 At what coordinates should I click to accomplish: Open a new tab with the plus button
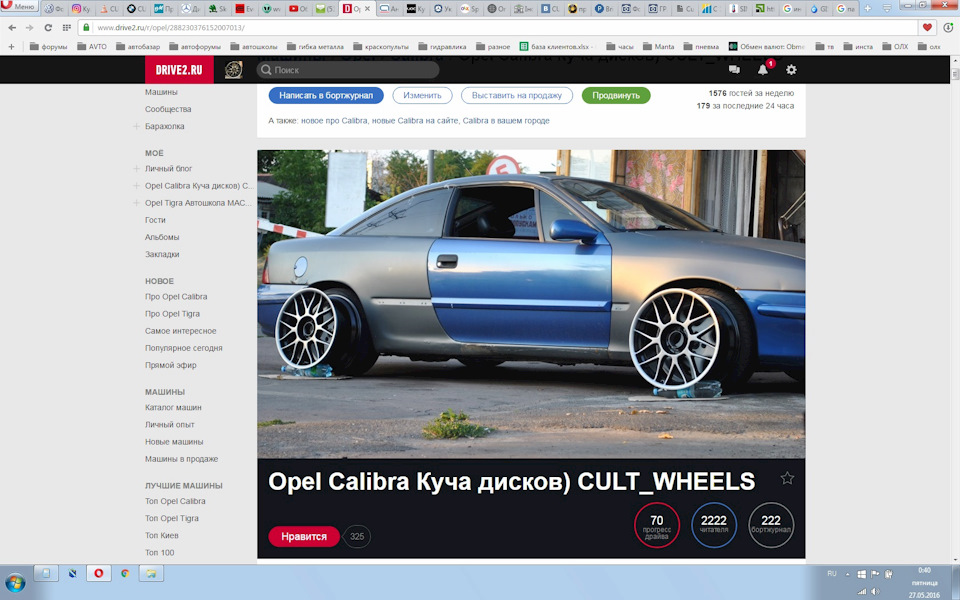point(868,9)
